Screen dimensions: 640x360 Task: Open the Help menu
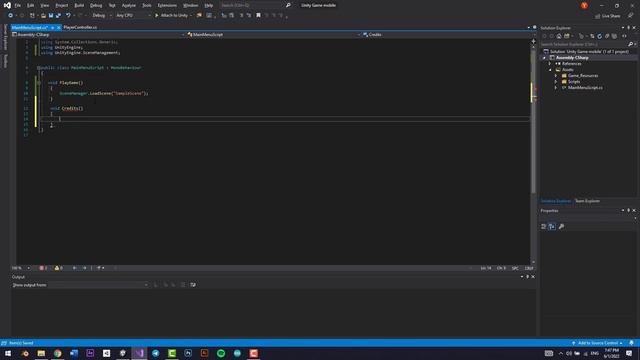(209, 5)
